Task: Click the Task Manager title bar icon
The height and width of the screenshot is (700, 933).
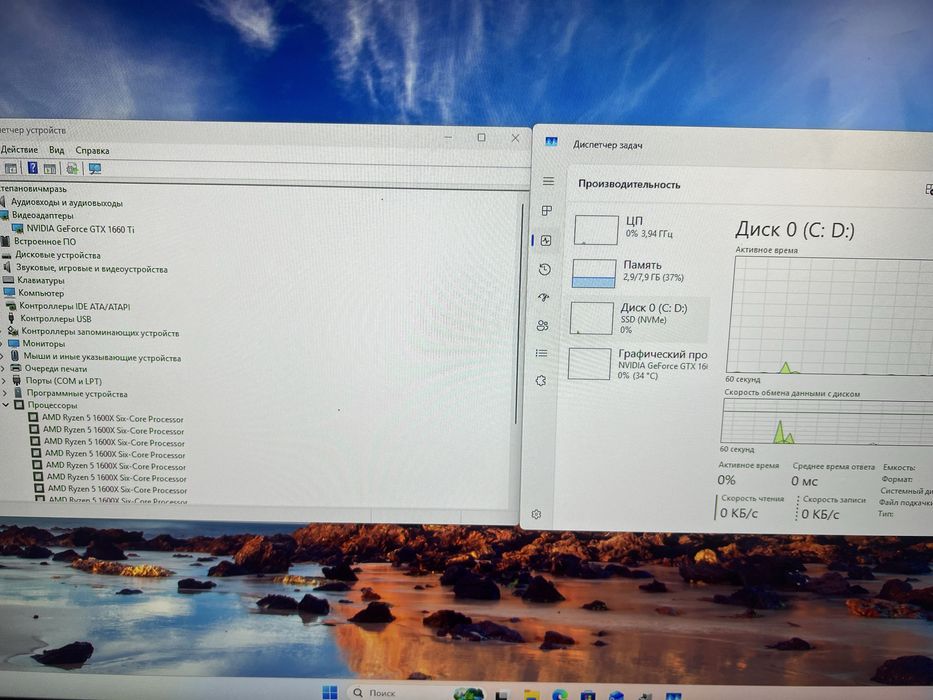Action: coord(551,142)
